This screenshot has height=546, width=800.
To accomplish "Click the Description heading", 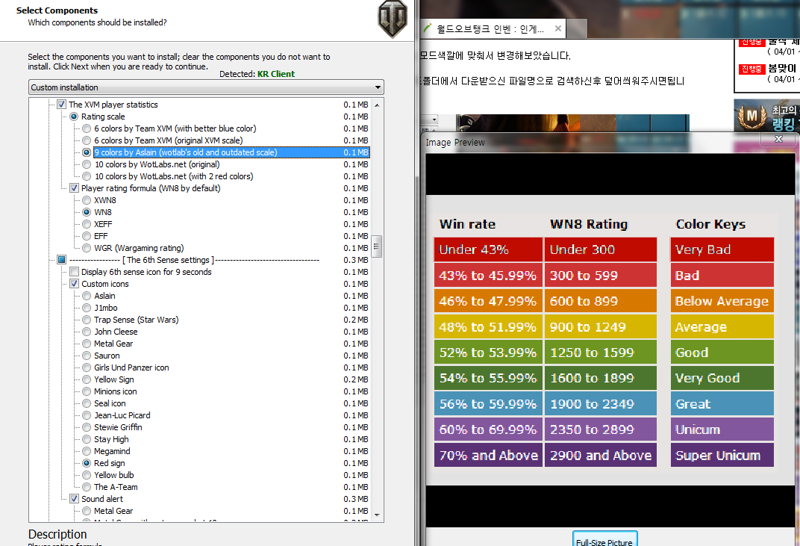I will (x=57, y=534).
